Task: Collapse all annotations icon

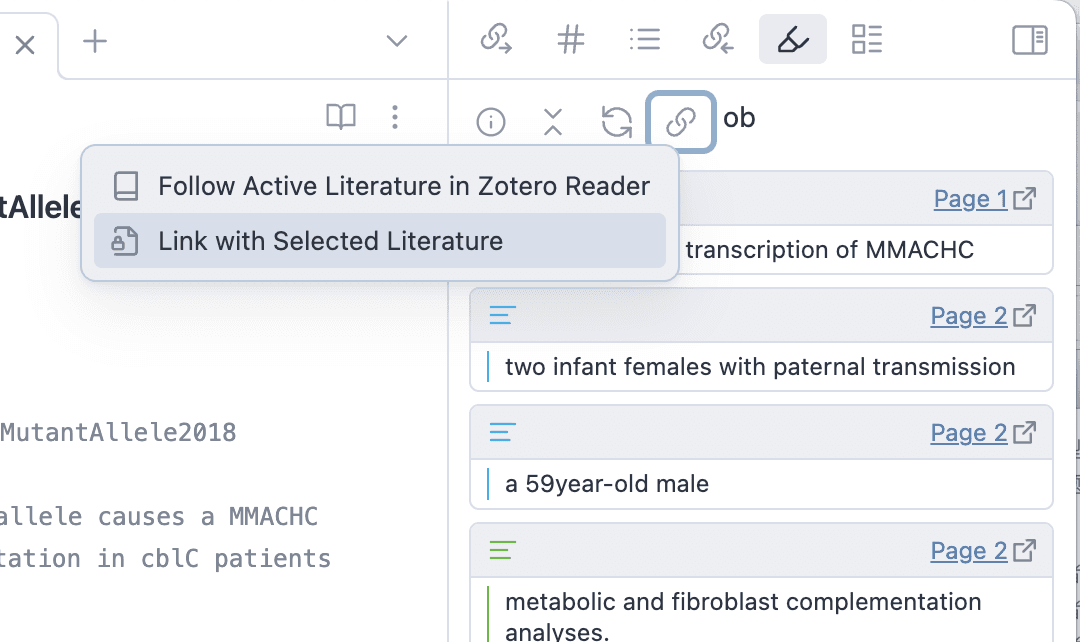Action: tap(553, 122)
